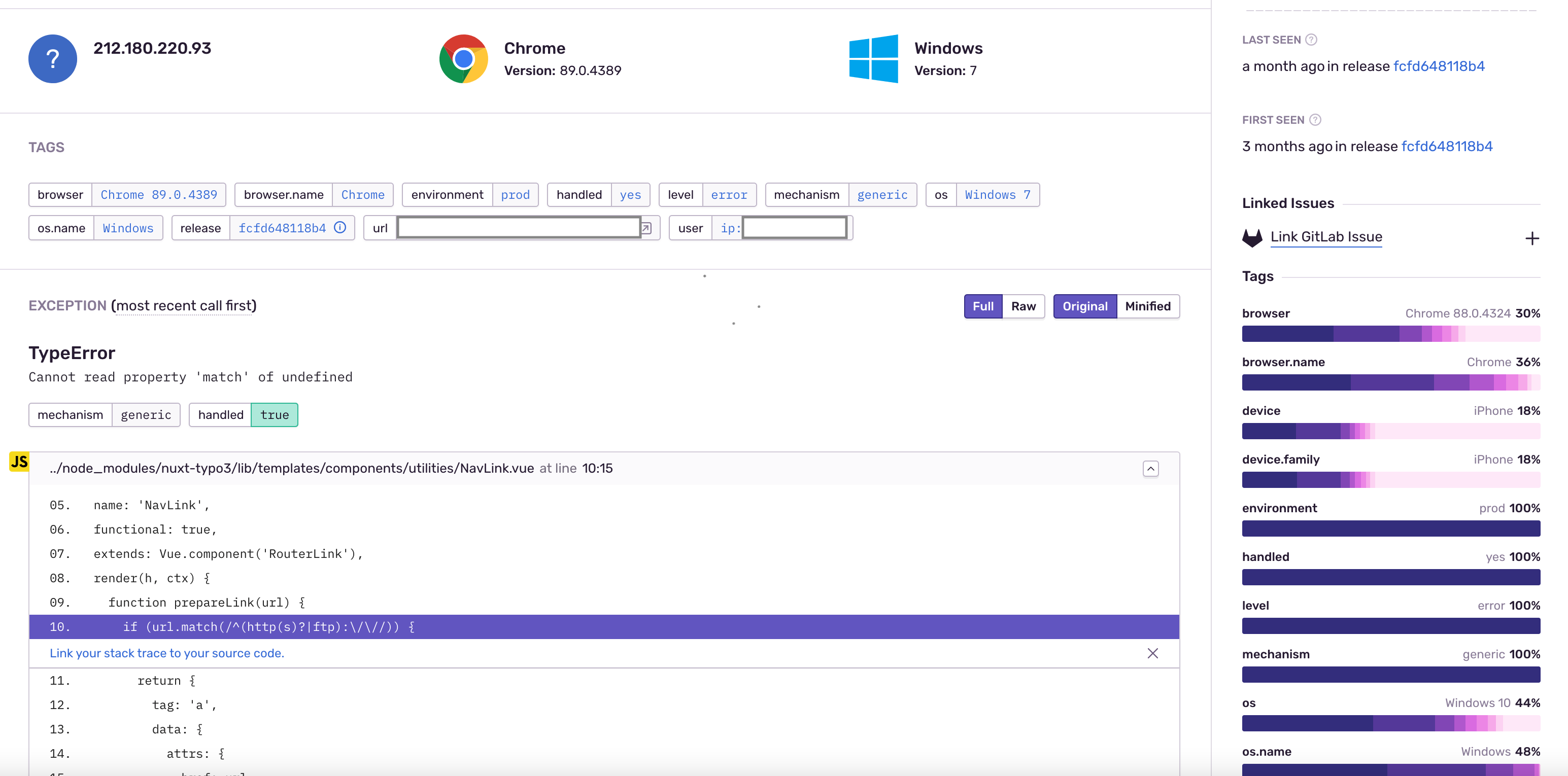Select the Full stack trace view

click(x=982, y=306)
